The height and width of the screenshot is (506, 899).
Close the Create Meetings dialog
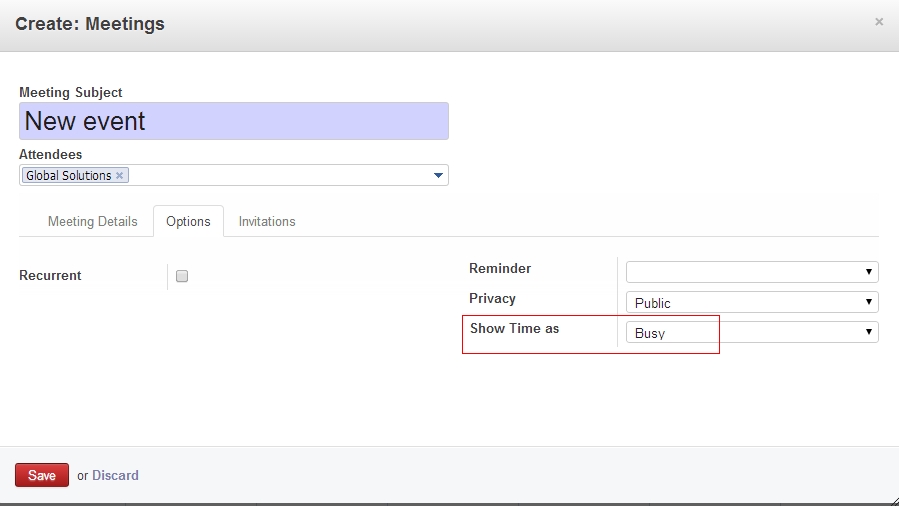[879, 22]
